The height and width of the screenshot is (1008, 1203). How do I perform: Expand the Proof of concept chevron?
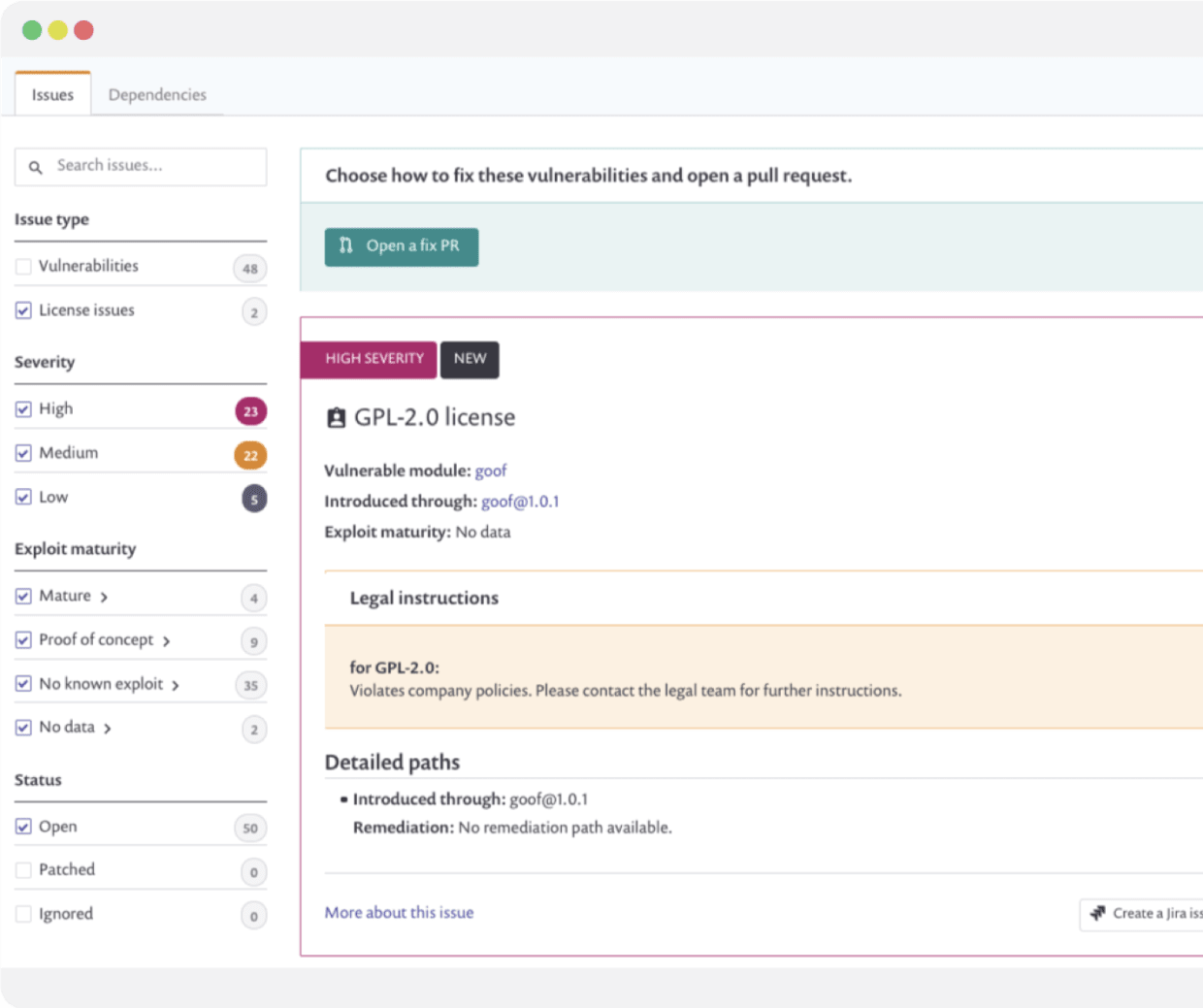click(x=166, y=641)
